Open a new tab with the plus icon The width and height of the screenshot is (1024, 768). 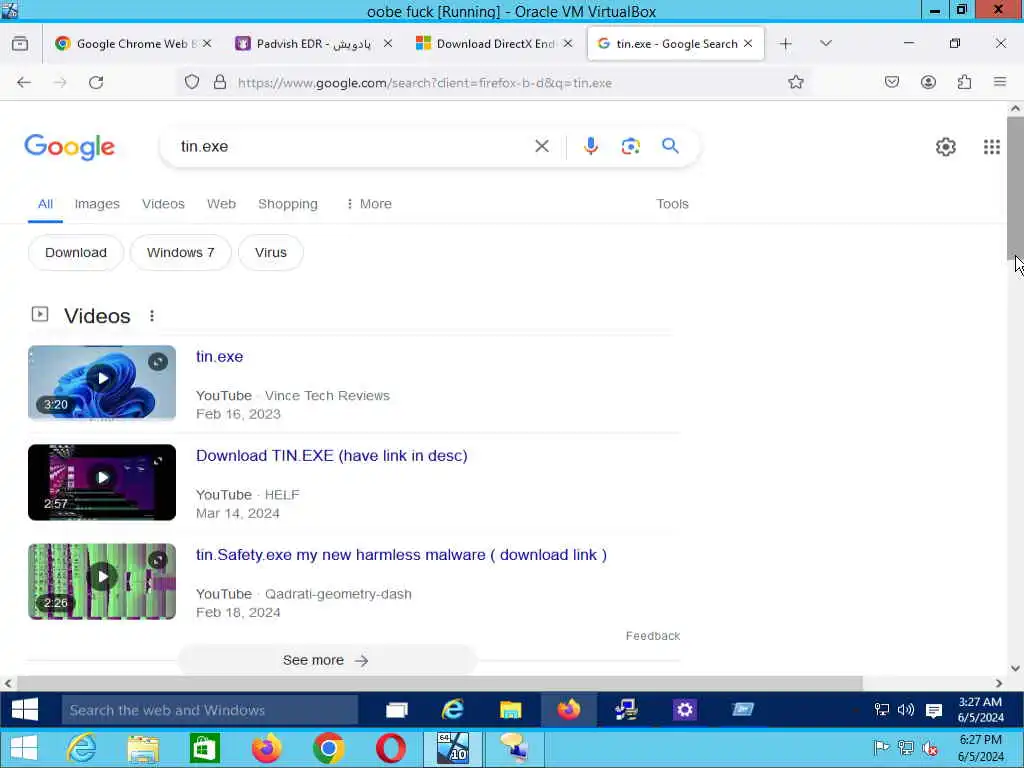786,44
